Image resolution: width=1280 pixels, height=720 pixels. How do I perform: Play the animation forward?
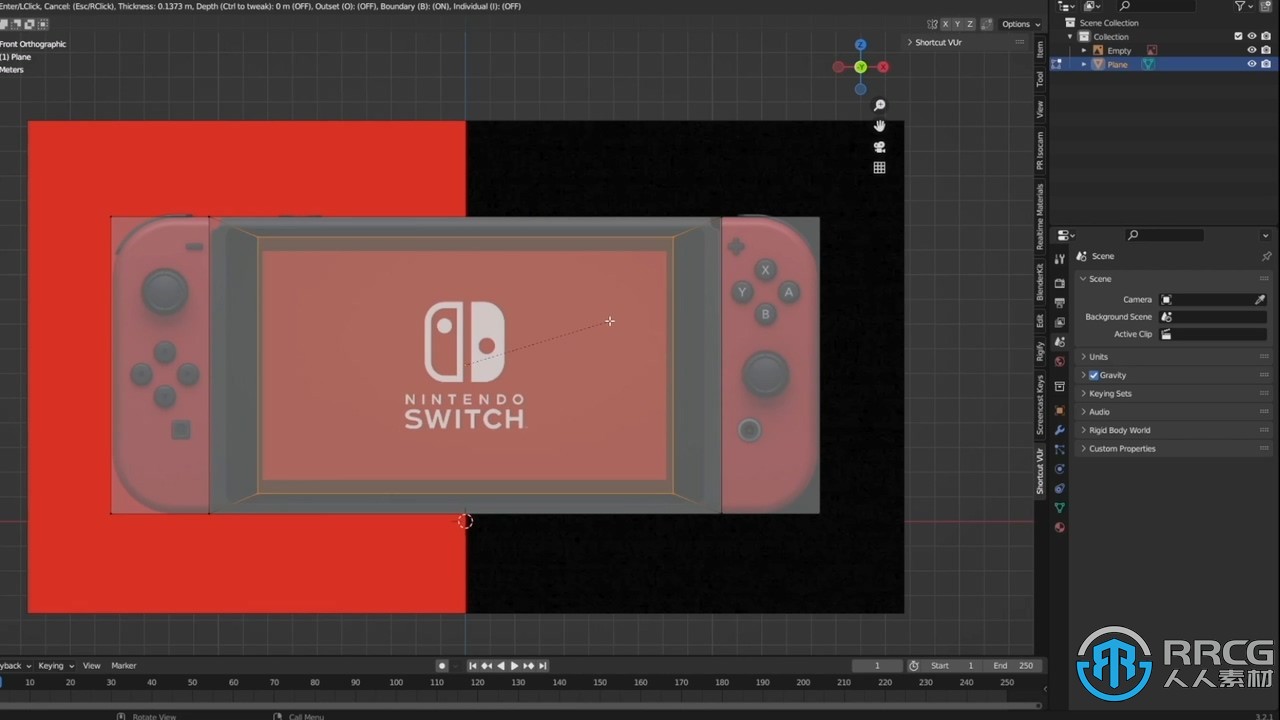515,666
